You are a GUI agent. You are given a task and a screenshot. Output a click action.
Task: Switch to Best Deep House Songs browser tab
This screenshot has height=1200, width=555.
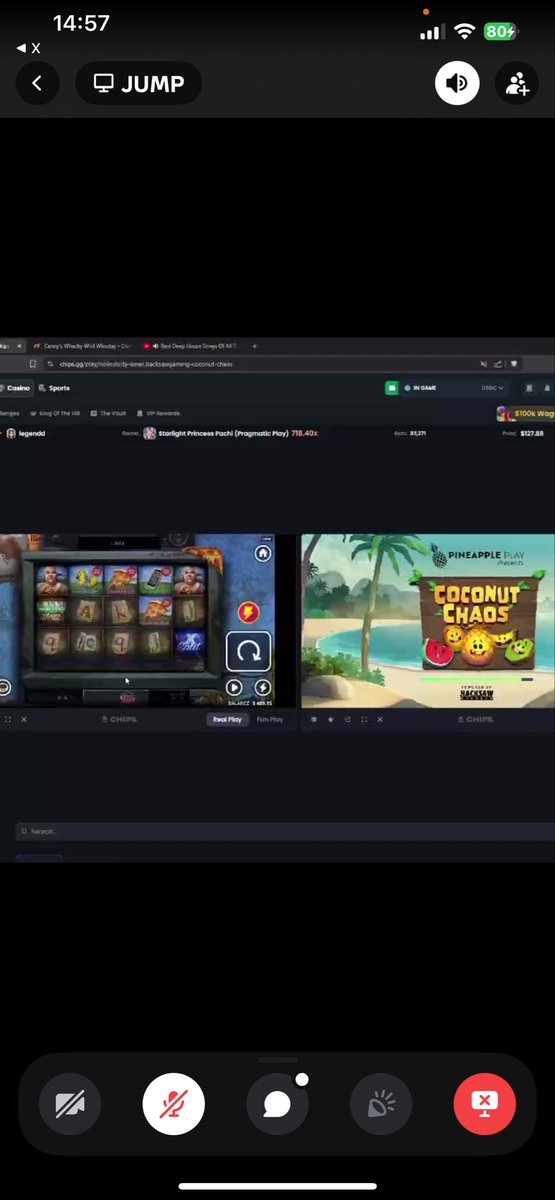[190, 346]
